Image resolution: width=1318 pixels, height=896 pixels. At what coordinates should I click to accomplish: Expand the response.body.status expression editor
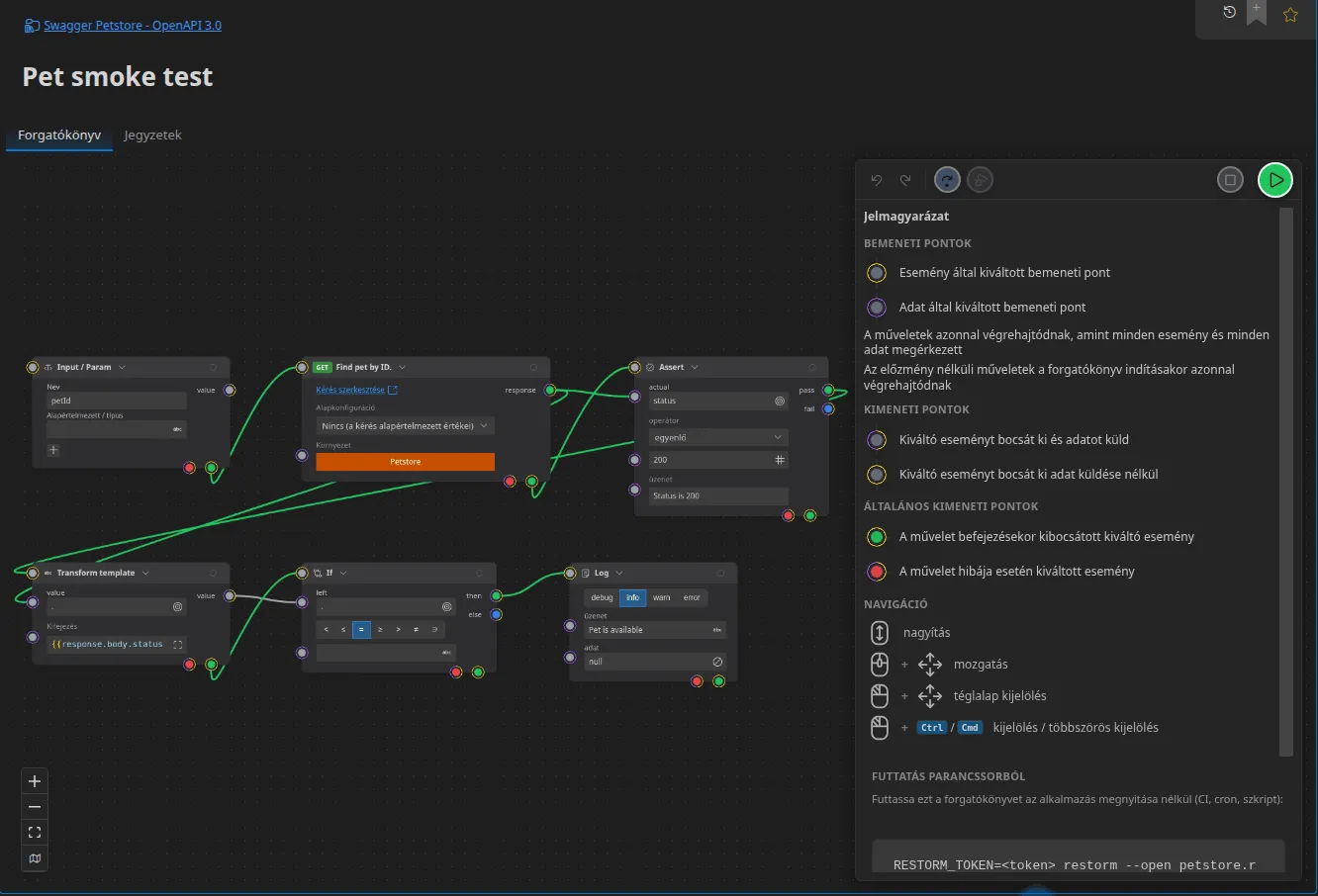point(178,644)
